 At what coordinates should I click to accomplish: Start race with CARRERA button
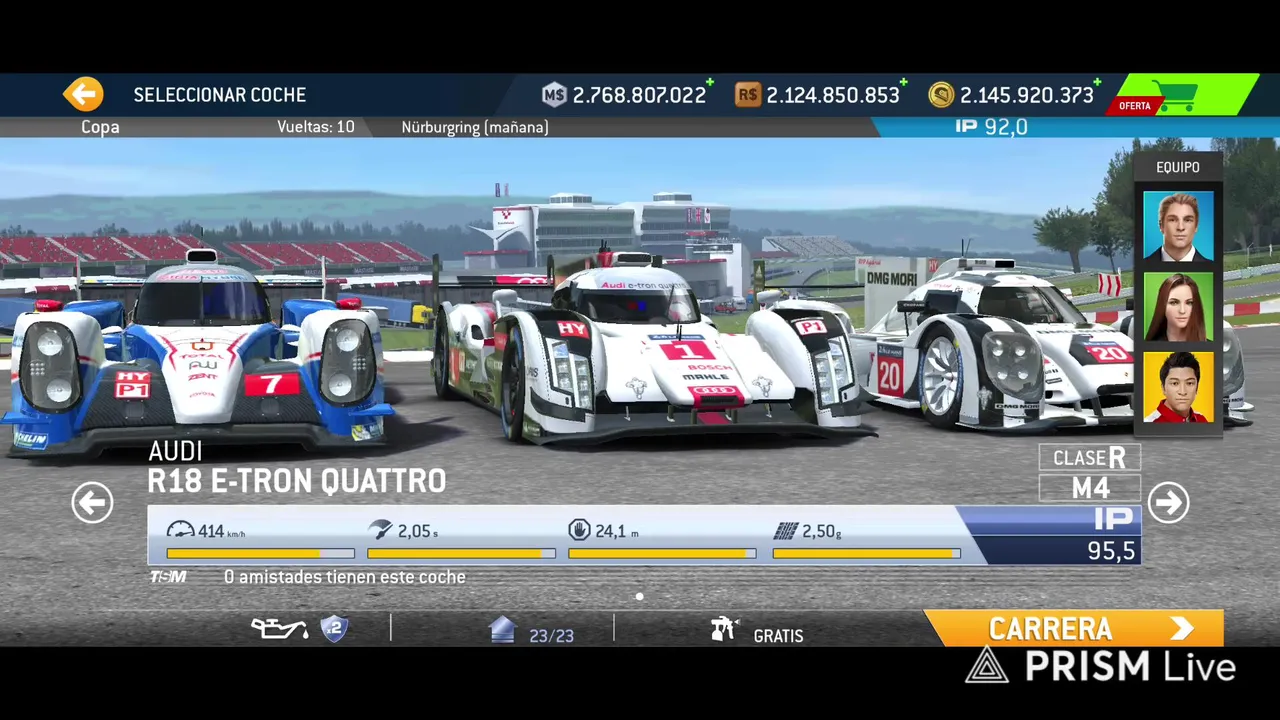[x=1074, y=628]
